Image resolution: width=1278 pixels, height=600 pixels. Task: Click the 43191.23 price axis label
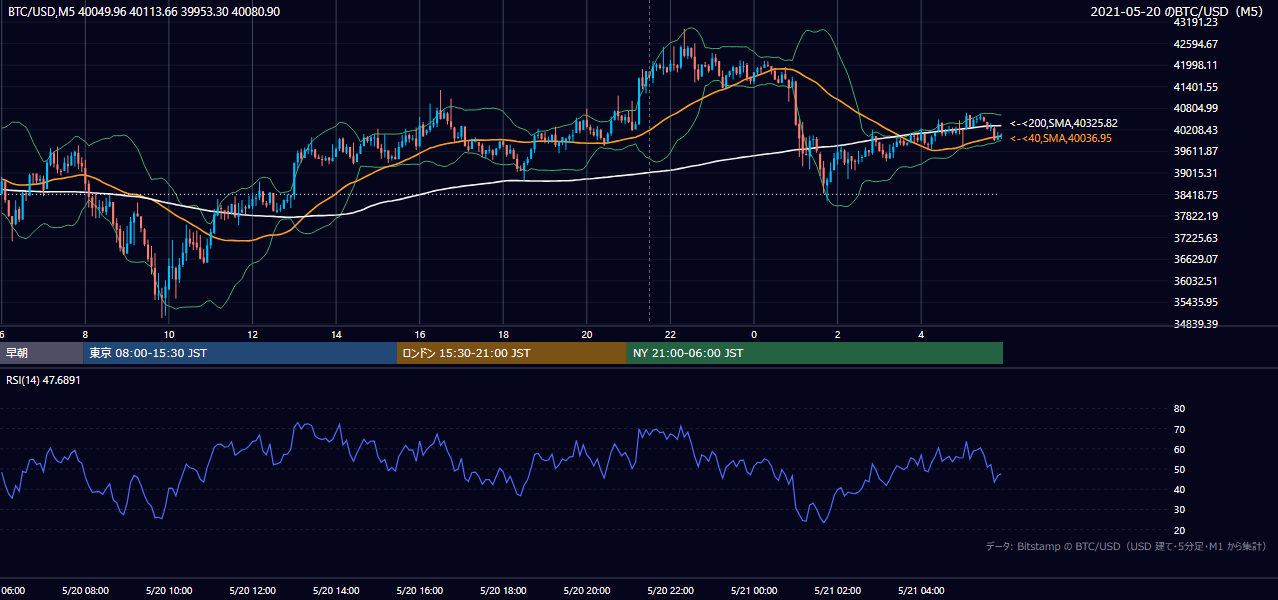(1195, 22)
